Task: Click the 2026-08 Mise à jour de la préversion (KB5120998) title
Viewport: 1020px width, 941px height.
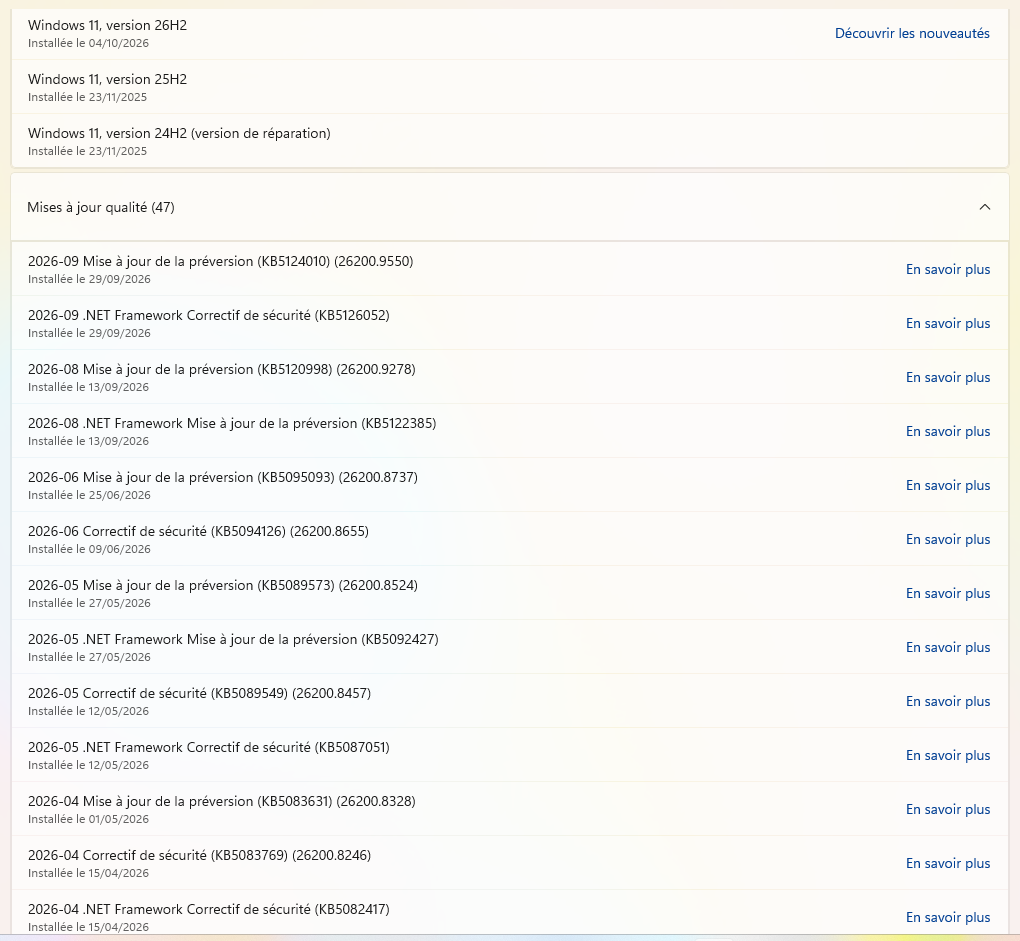Action: click(x=222, y=369)
